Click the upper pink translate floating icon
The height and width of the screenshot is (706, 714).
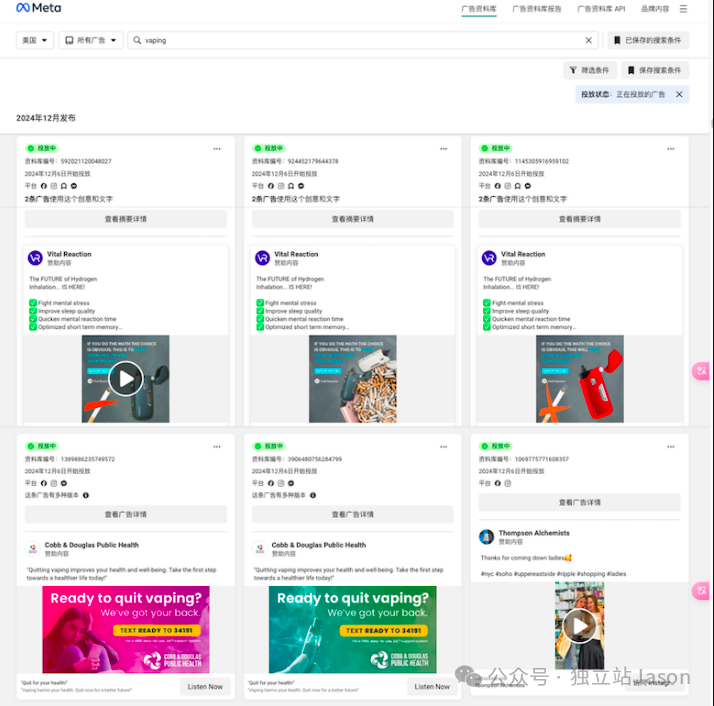point(702,371)
